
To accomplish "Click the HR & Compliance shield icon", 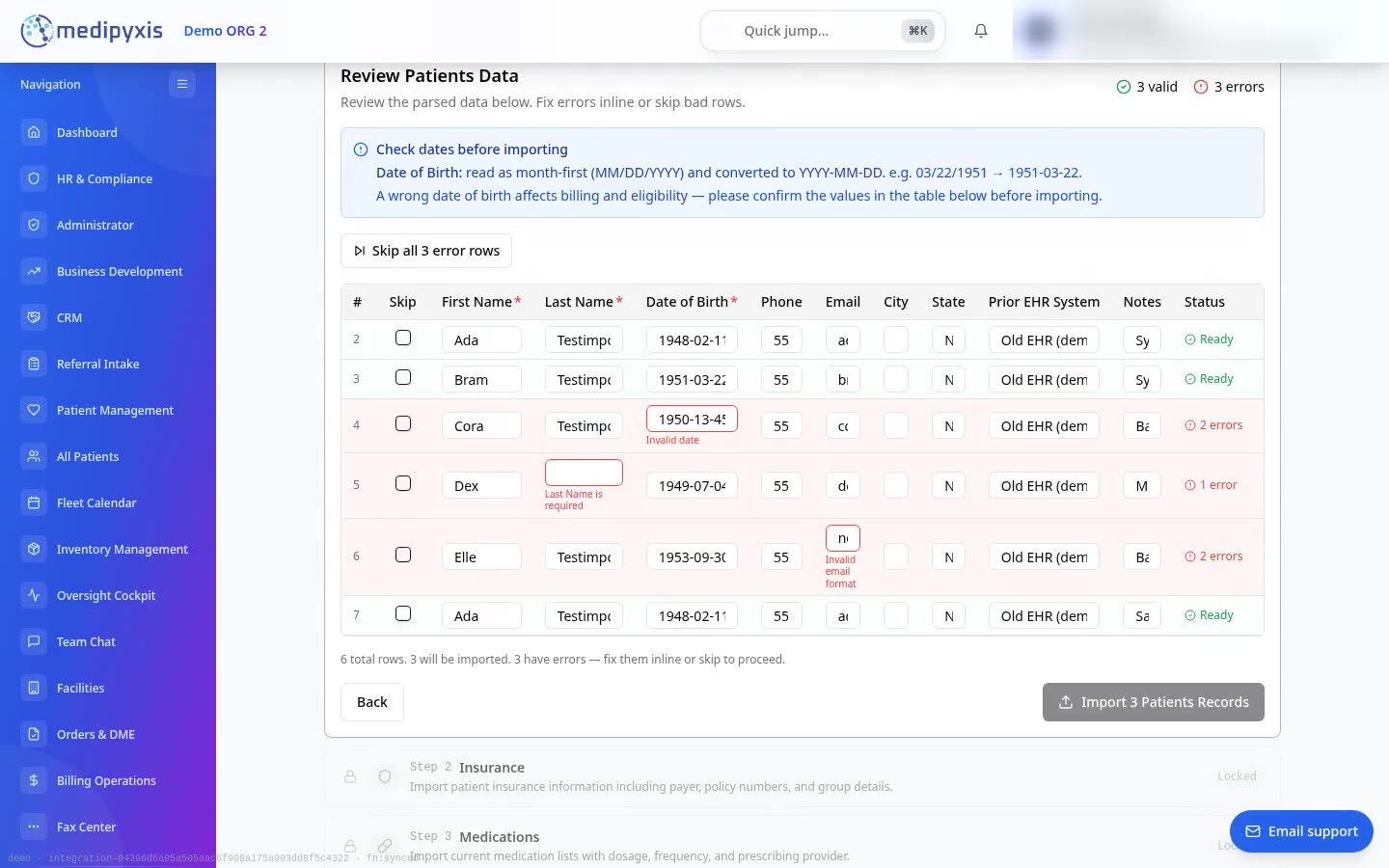I will pos(34,178).
